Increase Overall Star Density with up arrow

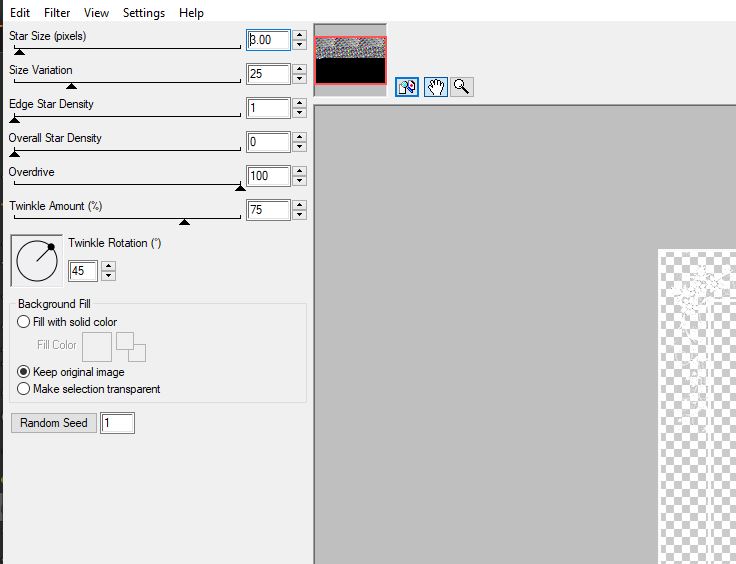(x=299, y=137)
